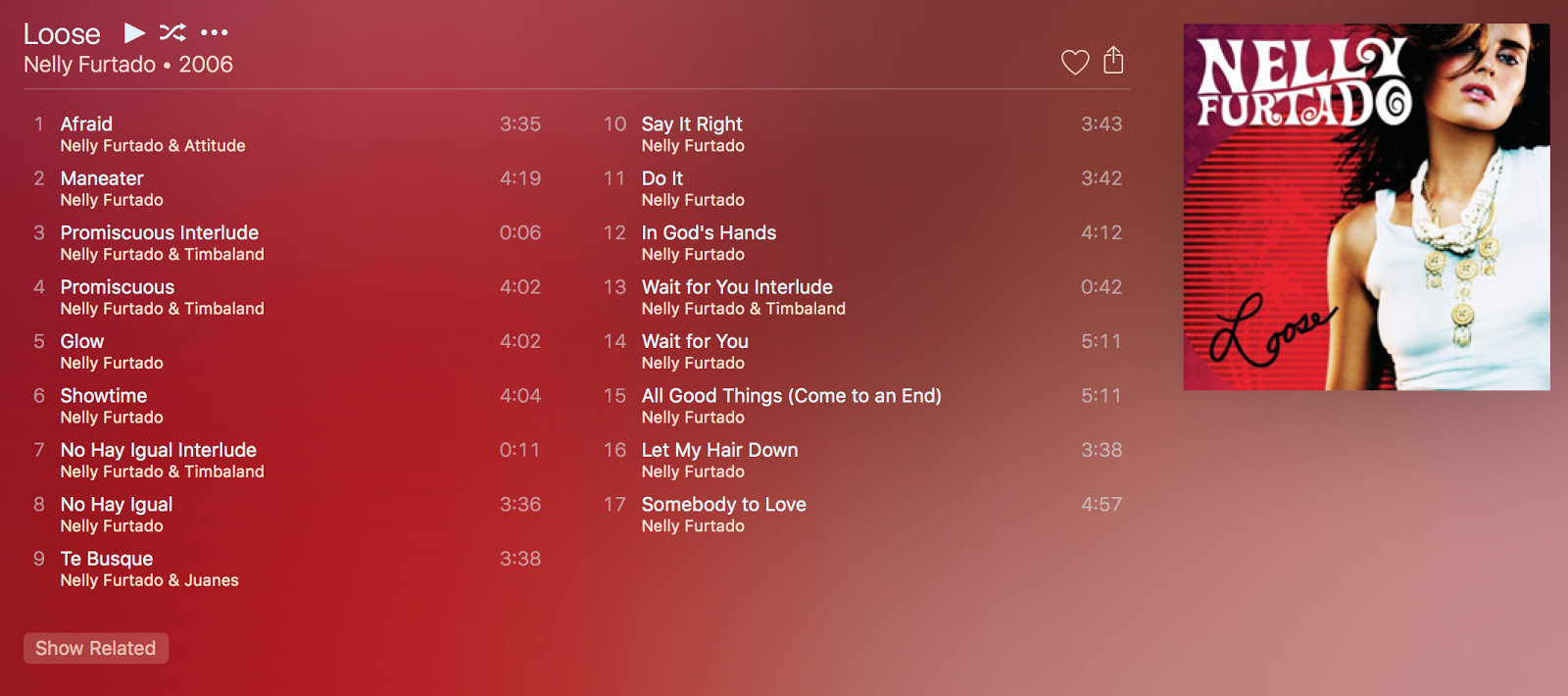Open the Nelly Furtado artist link under the album title
This screenshot has width=1568, height=696.
coord(89,65)
